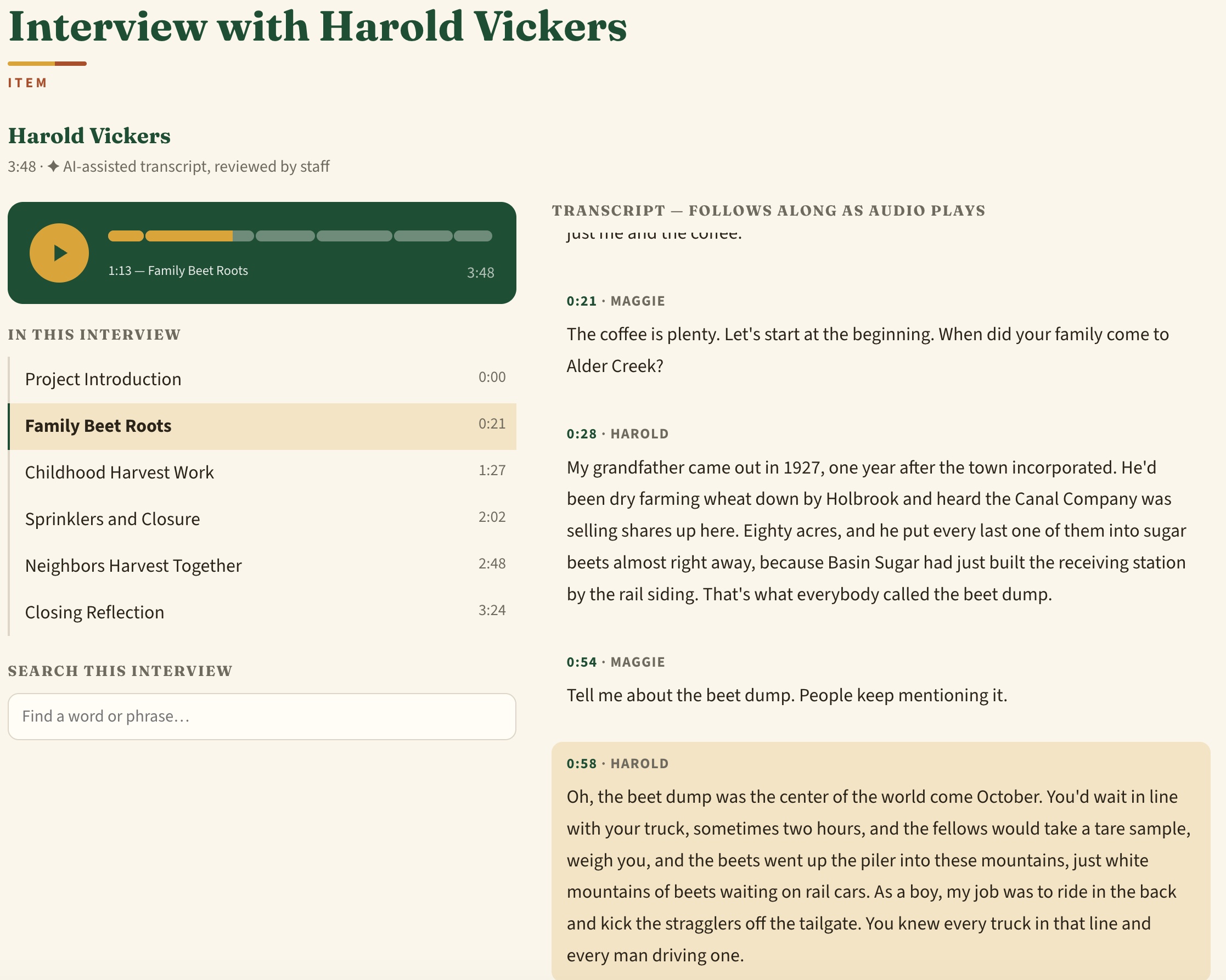Jump to the third audio progress segment
The image size is (1226, 980).
[285, 236]
